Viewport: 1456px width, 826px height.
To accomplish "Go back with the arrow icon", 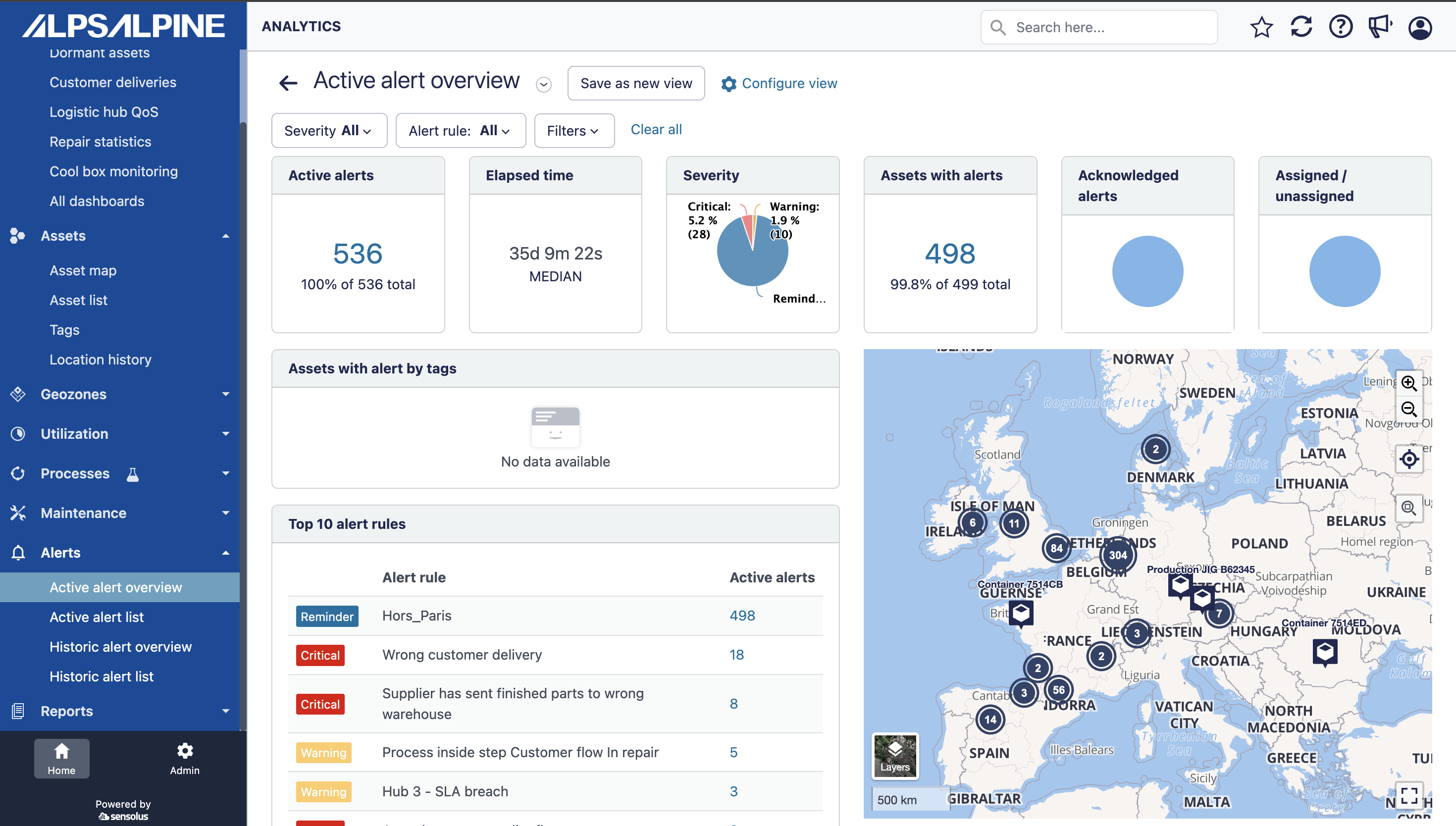I will pos(288,83).
